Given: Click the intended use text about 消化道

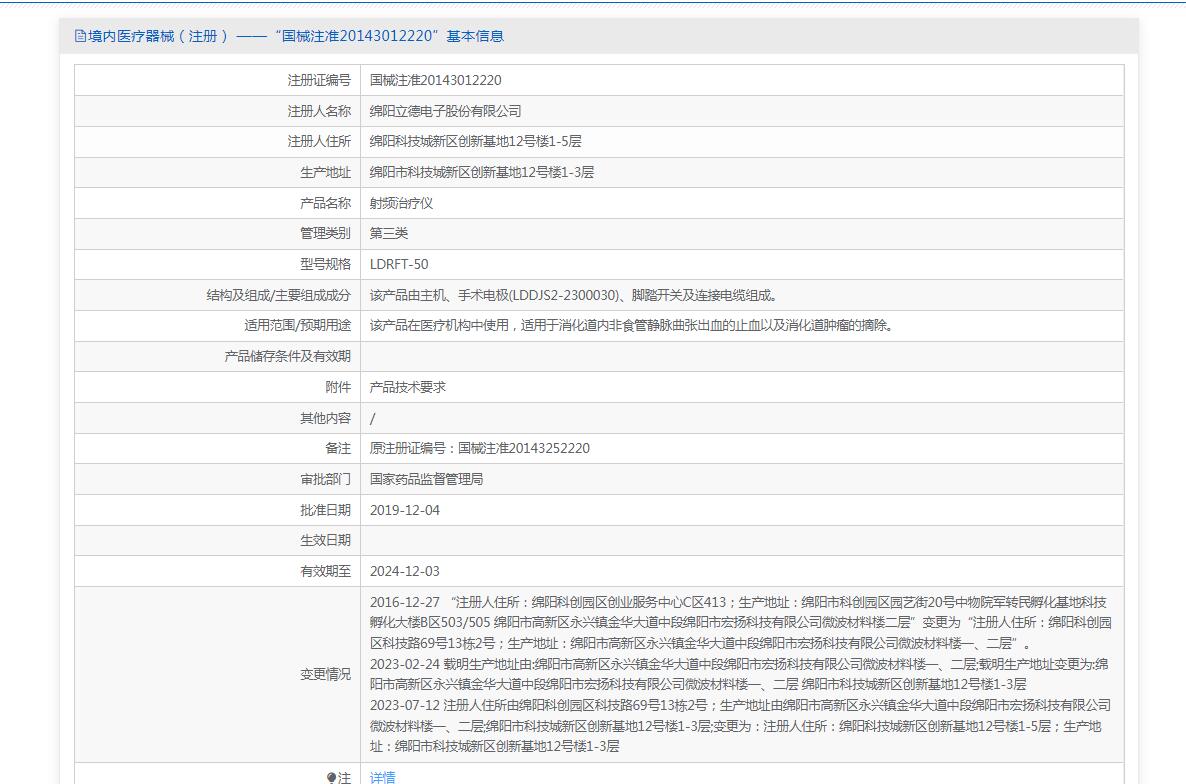Looking at the screenshot, I should click(x=632, y=326).
